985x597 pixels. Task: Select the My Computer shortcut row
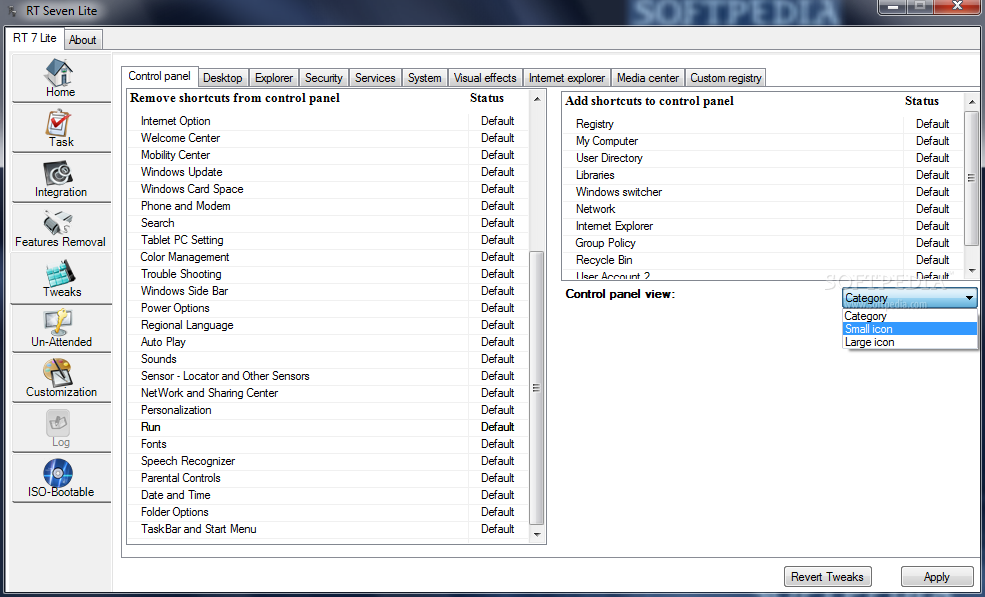(x=764, y=141)
